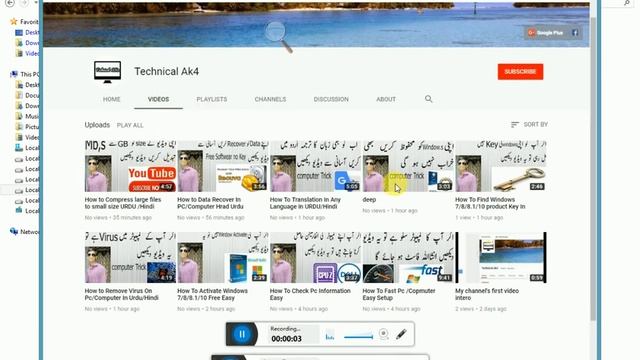
Task: Select Network in Explorer sidebar
Action: click(x=24, y=232)
